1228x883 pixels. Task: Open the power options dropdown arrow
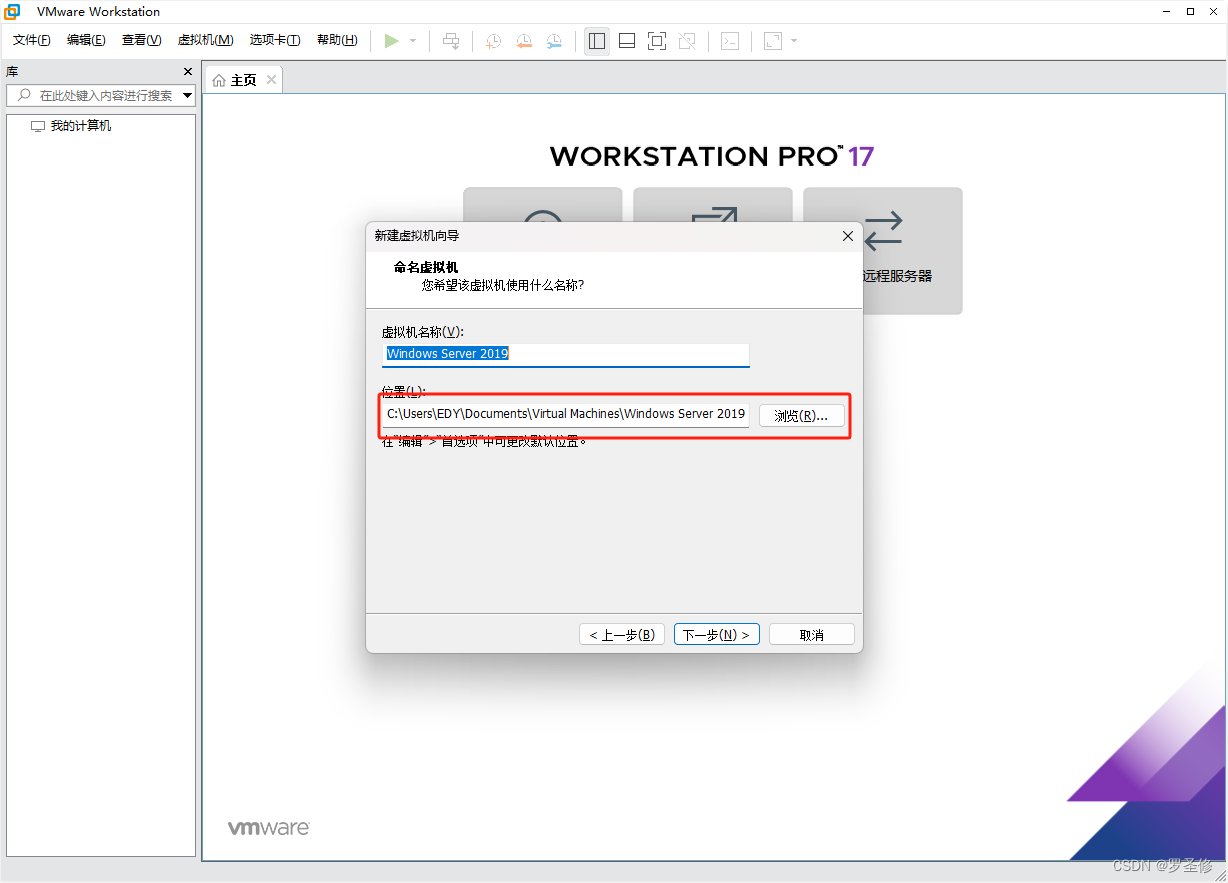coord(413,41)
